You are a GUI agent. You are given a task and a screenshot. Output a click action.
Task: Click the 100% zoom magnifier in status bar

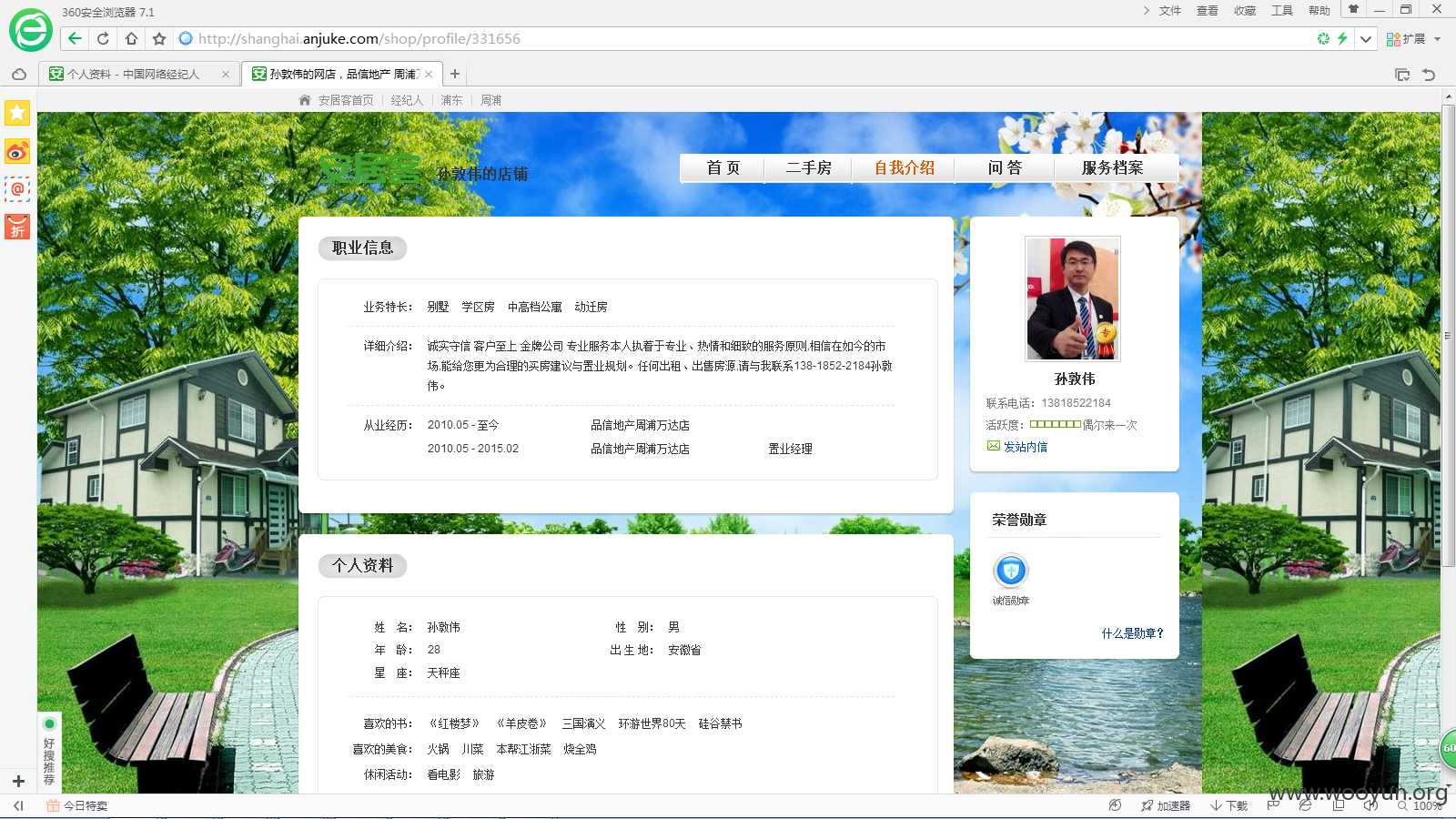pos(1420,805)
